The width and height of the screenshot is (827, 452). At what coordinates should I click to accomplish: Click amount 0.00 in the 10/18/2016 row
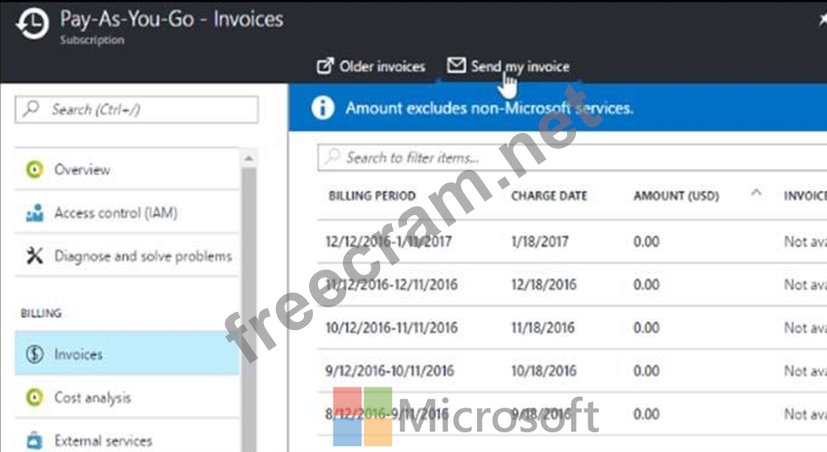point(646,371)
